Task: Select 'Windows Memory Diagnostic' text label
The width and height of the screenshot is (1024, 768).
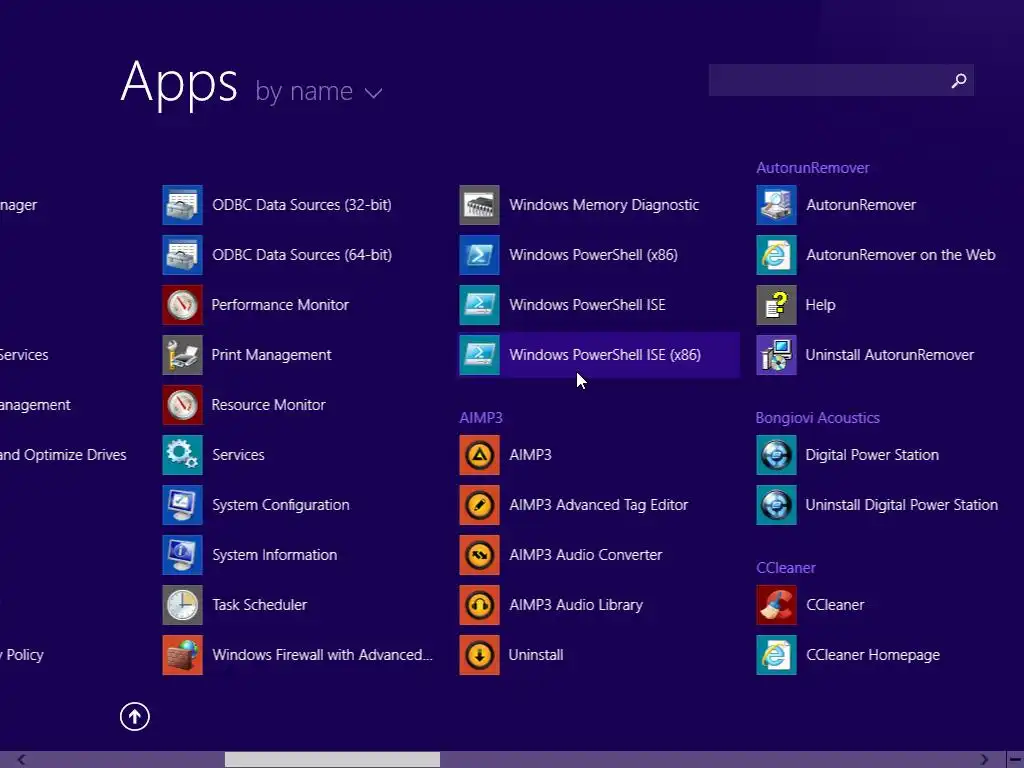Action: point(604,205)
